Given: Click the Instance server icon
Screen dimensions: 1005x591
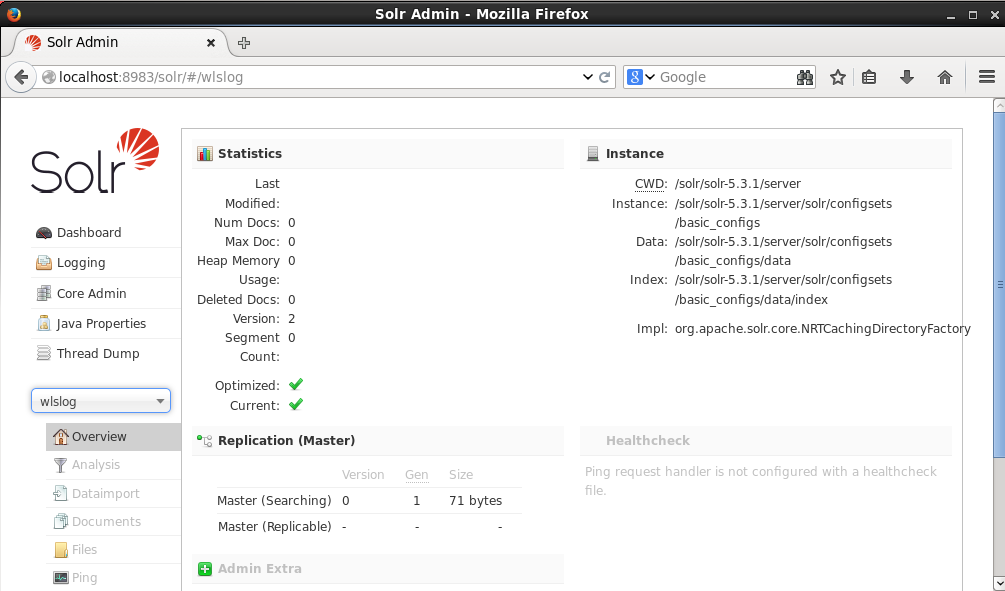Looking at the screenshot, I should pyautogui.click(x=593, y=154).
